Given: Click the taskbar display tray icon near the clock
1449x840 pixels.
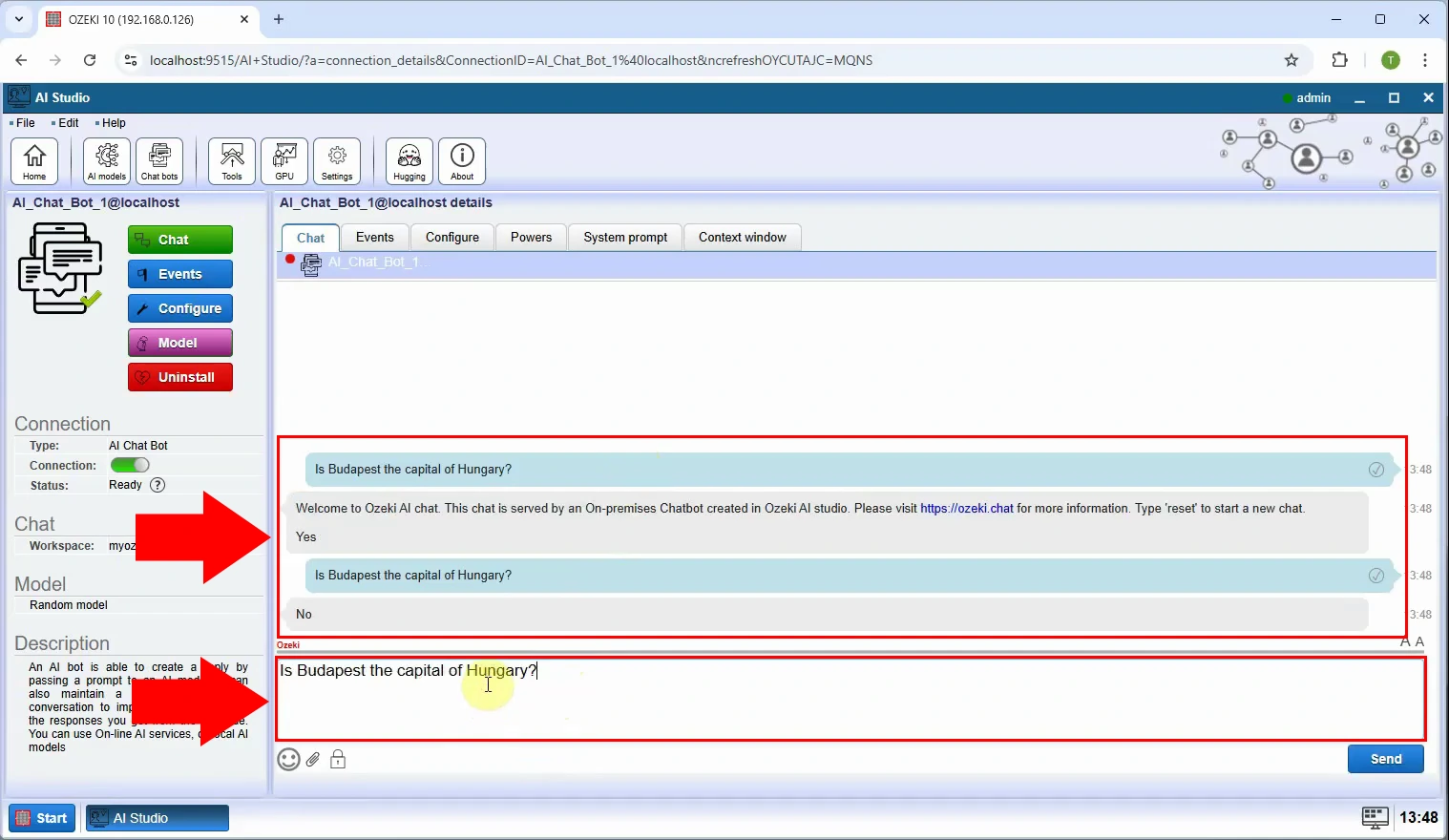Looking at the screenshot, I should (x=1375, y=817).
